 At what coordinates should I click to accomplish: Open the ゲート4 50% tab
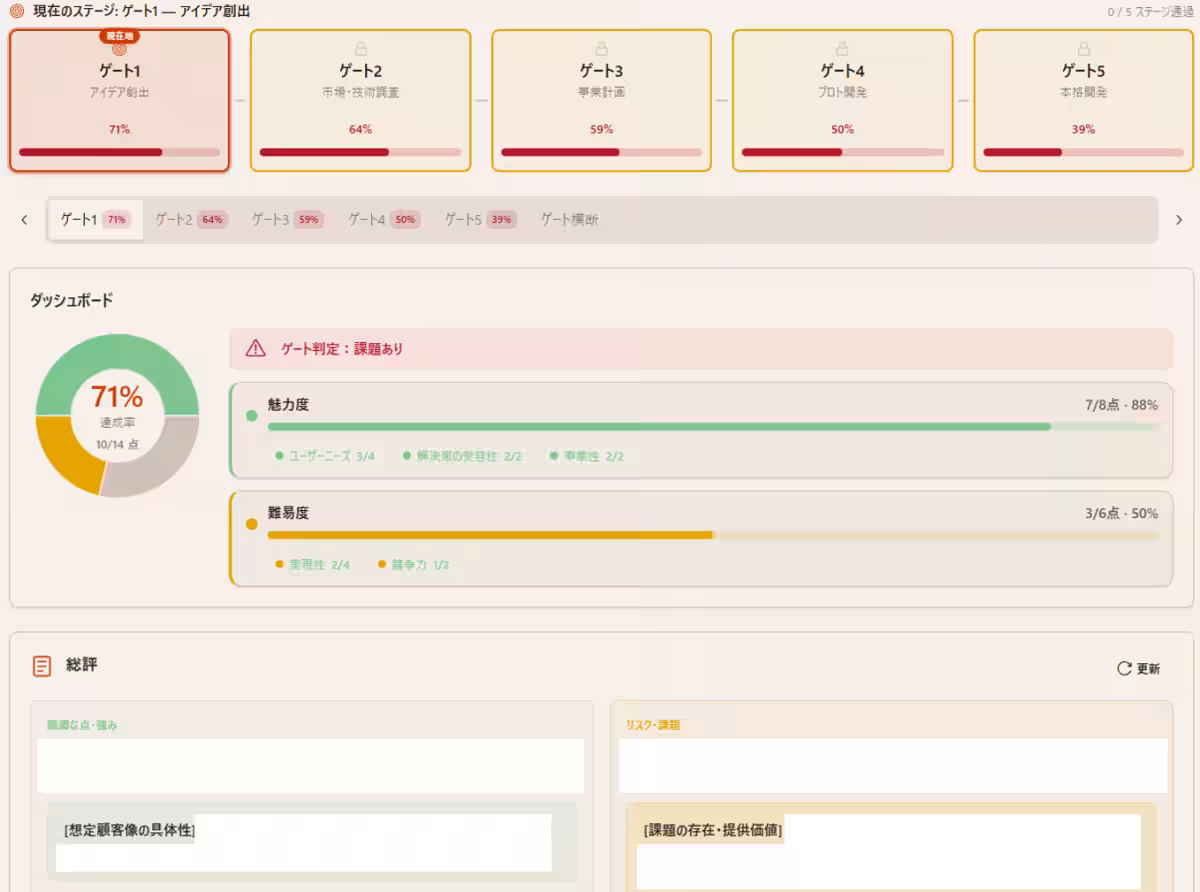[384, 220]
